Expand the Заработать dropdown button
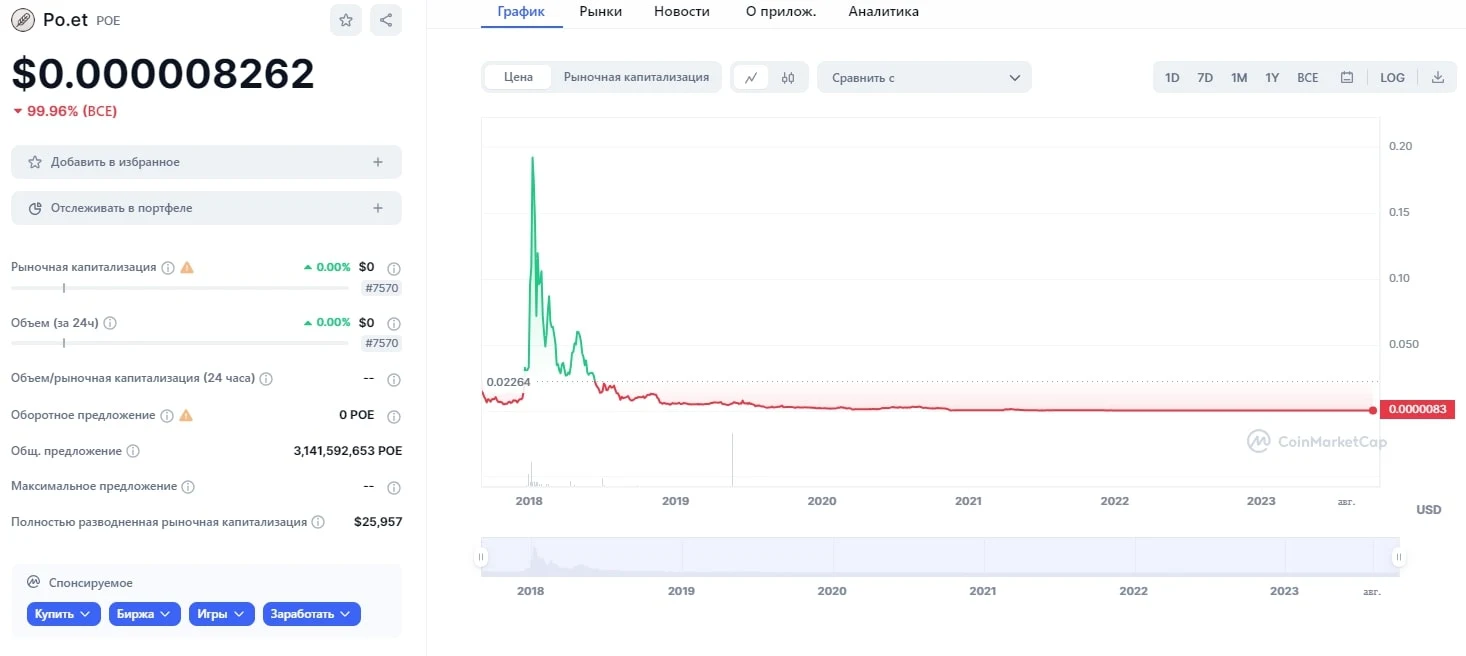The image size is (1466, 656). [312, 614]
